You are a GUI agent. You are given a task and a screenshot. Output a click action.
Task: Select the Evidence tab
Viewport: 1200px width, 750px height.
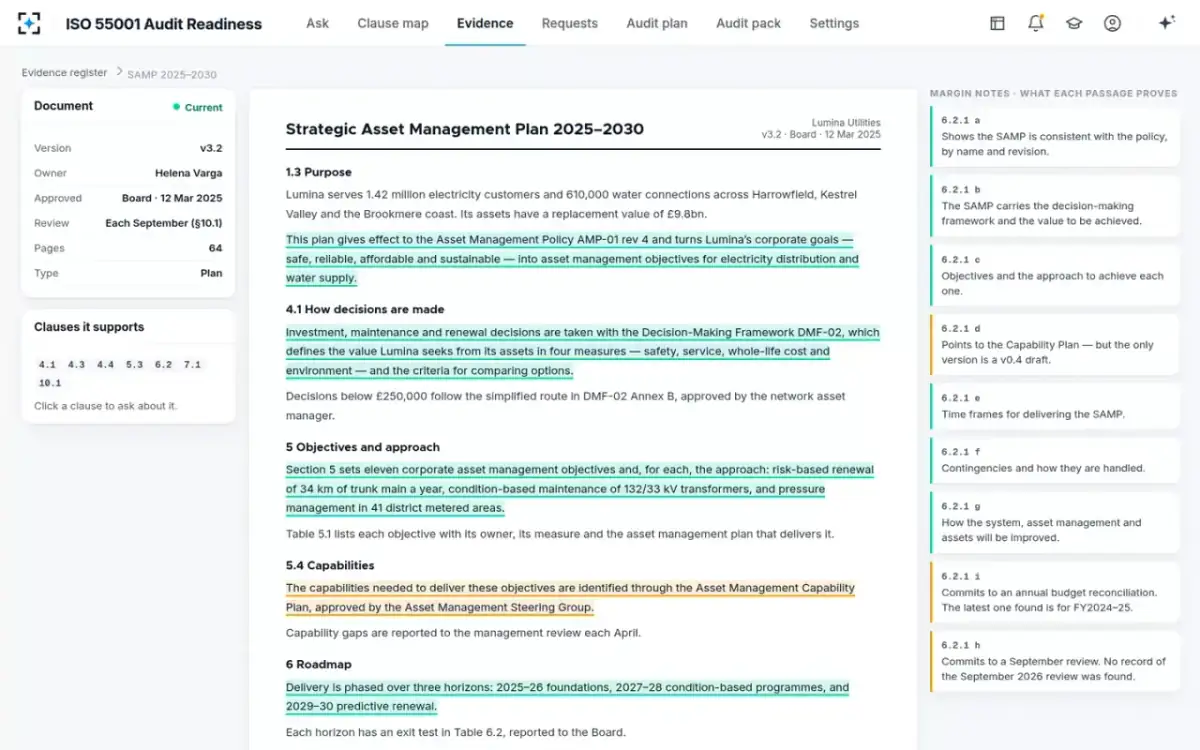click(x=485, y=23)
